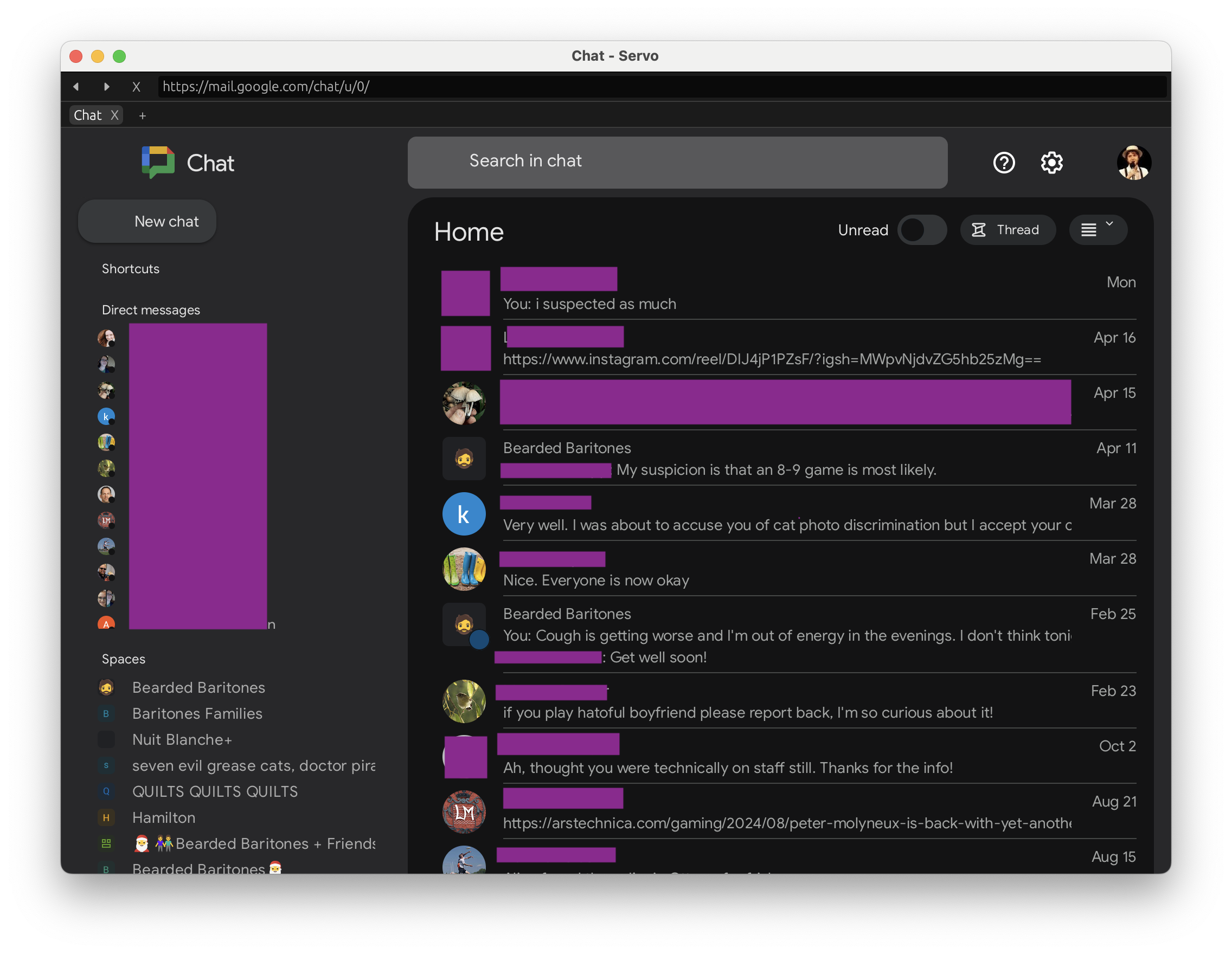Open the Bearded Baritones space icon

point(107,687)
